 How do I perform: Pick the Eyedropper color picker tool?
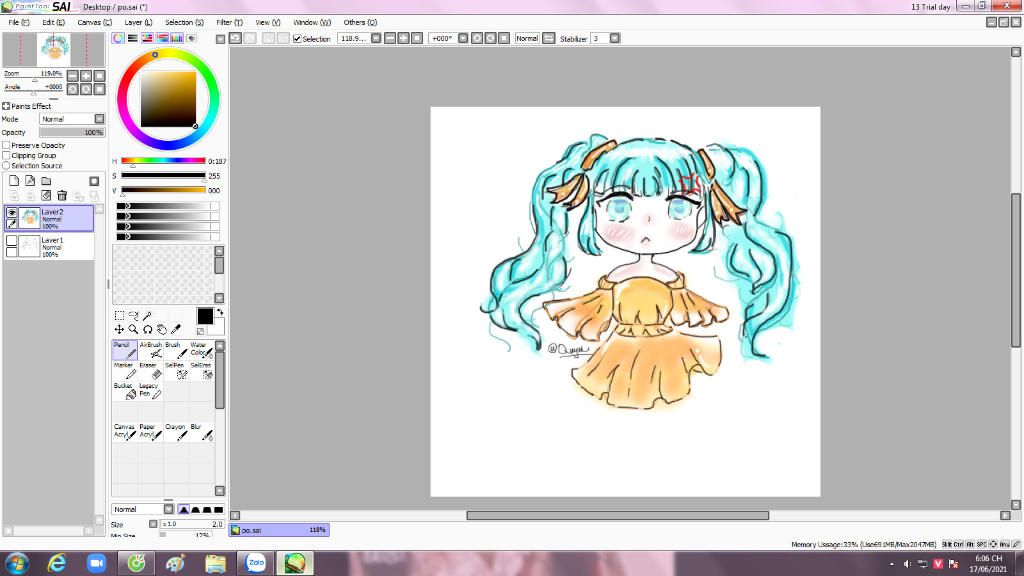coord(176,330)
